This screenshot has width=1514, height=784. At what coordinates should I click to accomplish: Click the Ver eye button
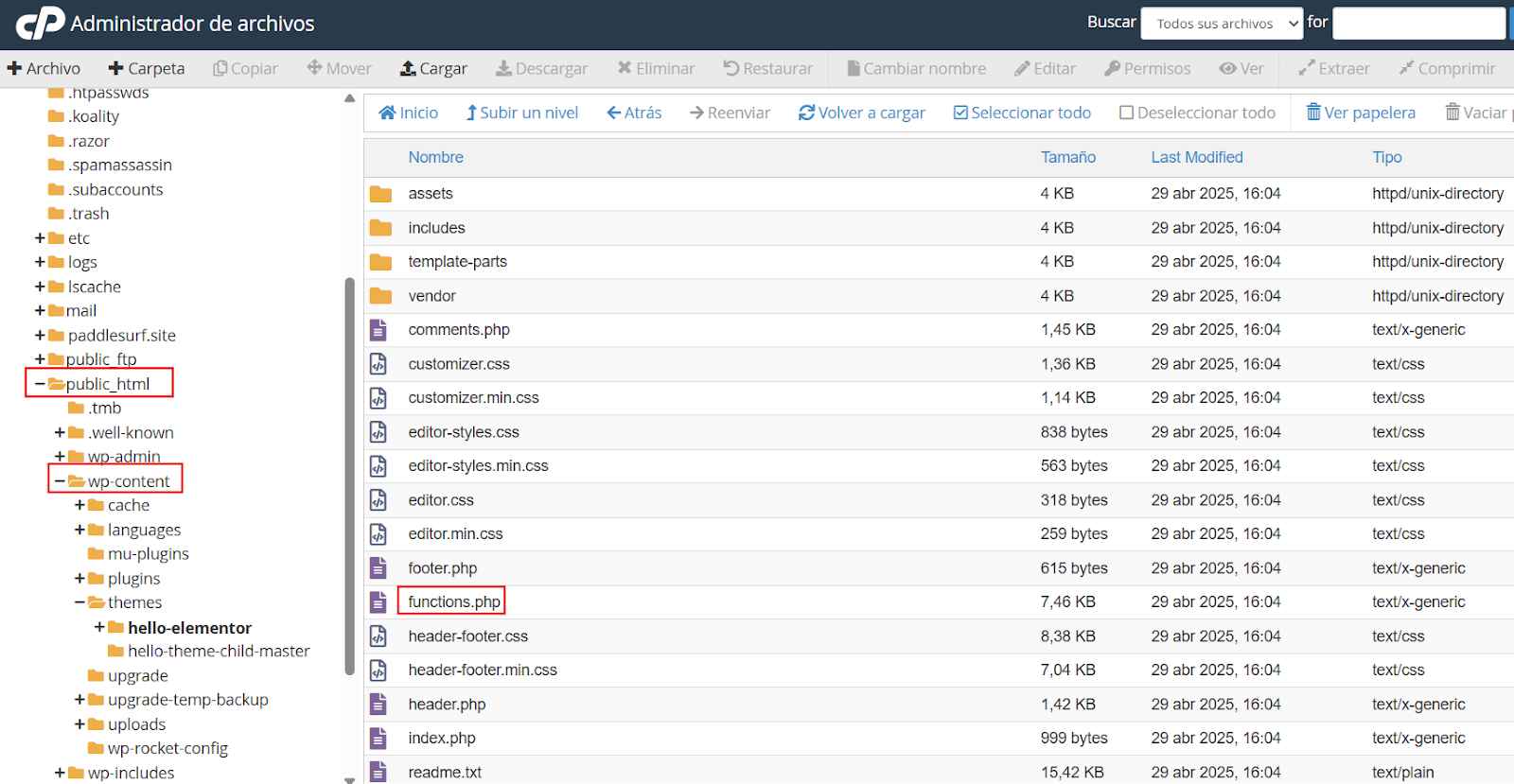pos(1241,68)
